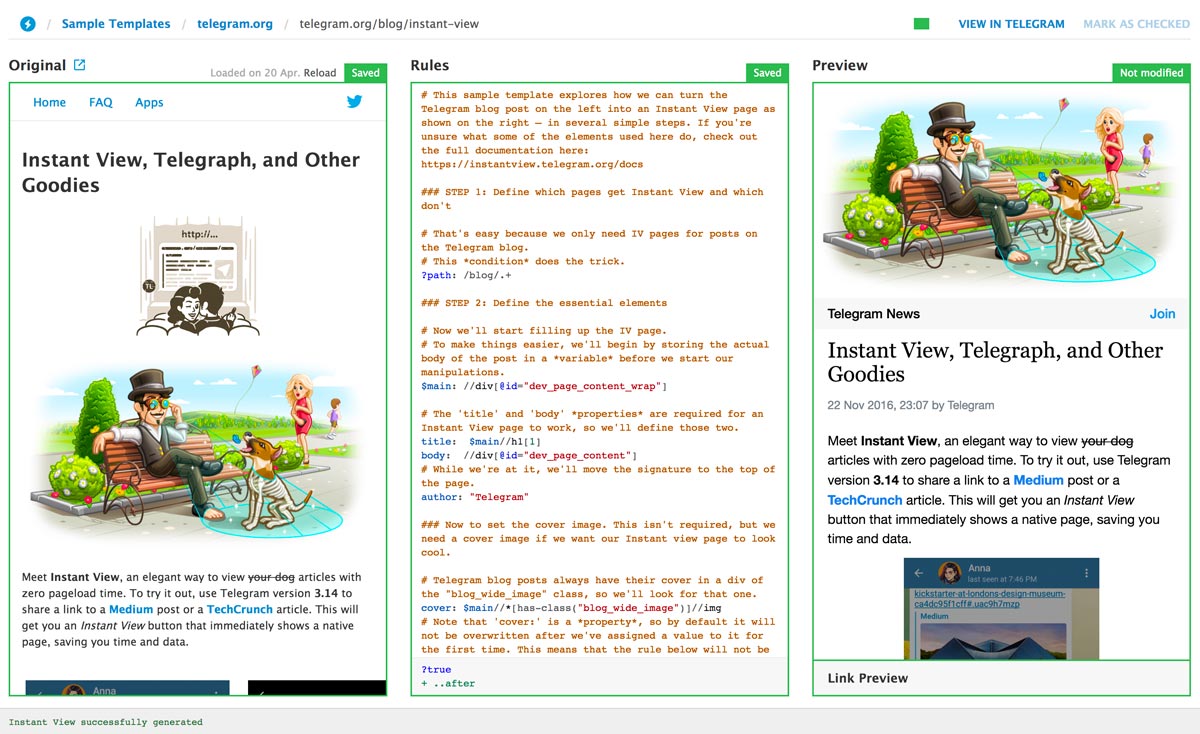
Task: Reload the original page
Action: click(320, 73)
